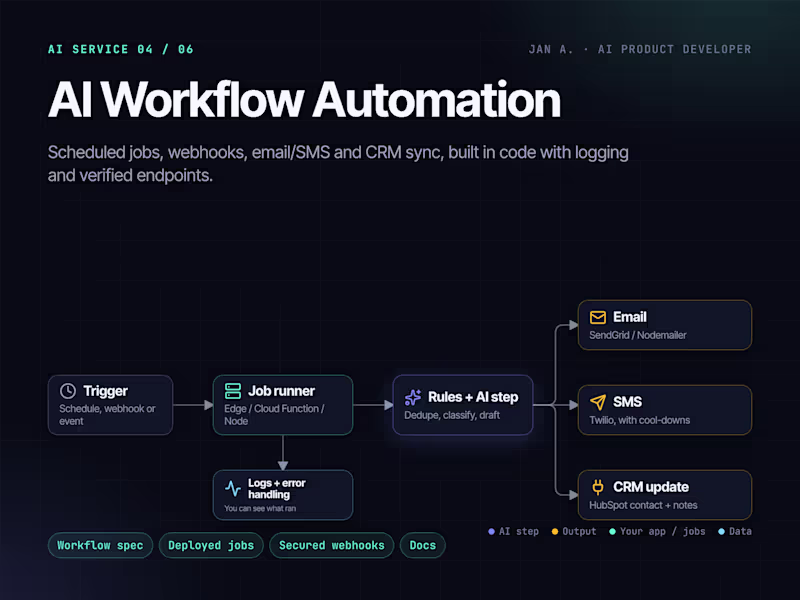Click the Rules + AI step title
Screen dimensions: 800x600
[x=473, y=397]
